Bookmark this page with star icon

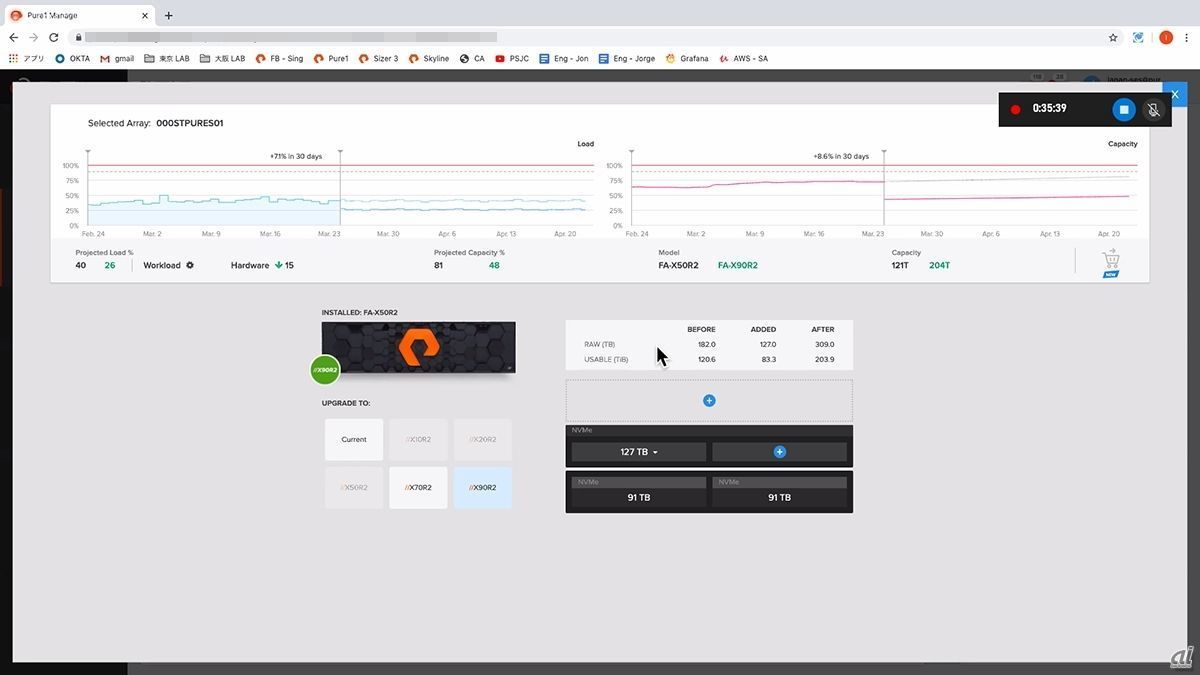tap(1113, 38)
